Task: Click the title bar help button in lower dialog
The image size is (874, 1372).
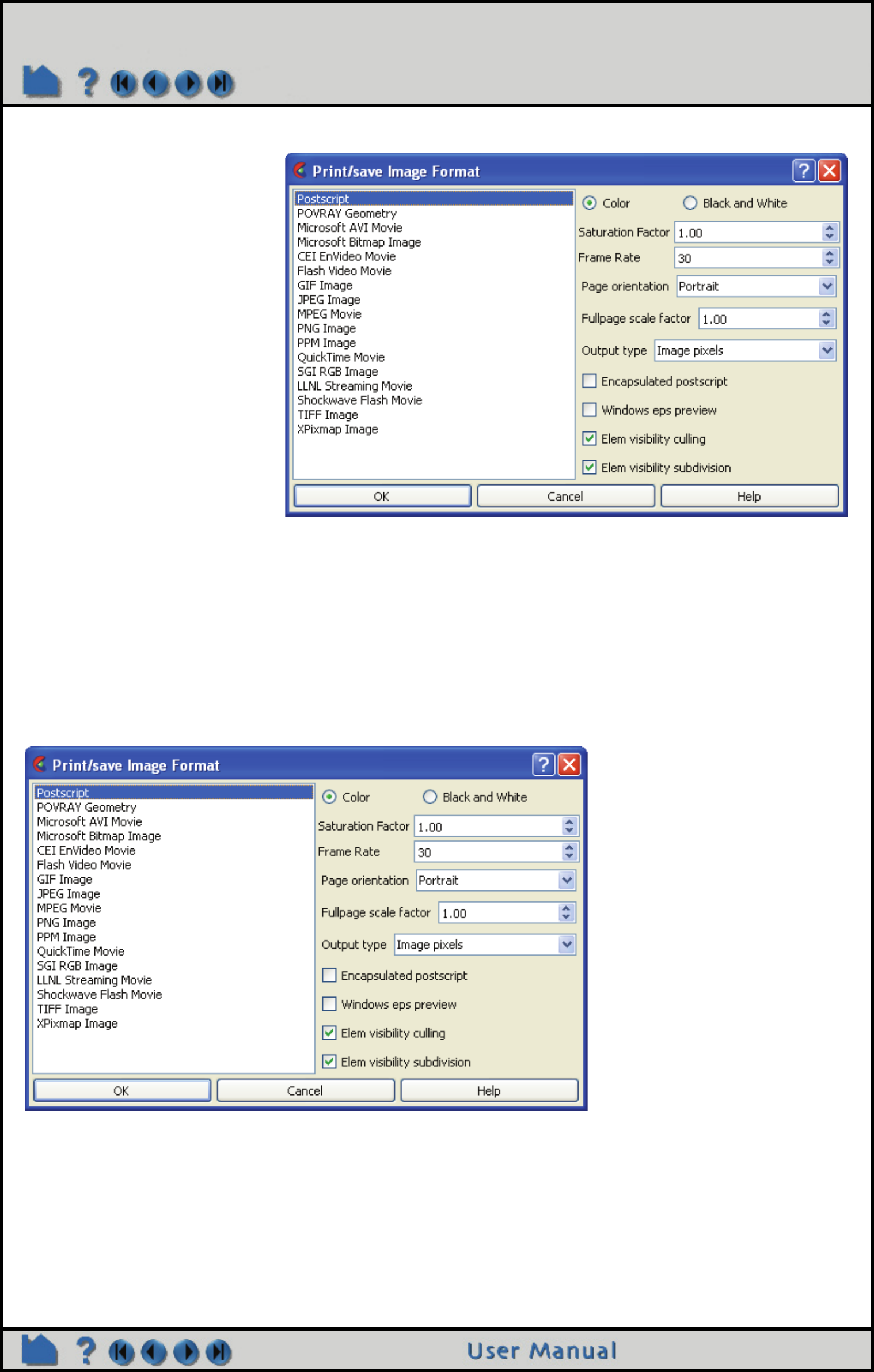Action: click(544, 764)
